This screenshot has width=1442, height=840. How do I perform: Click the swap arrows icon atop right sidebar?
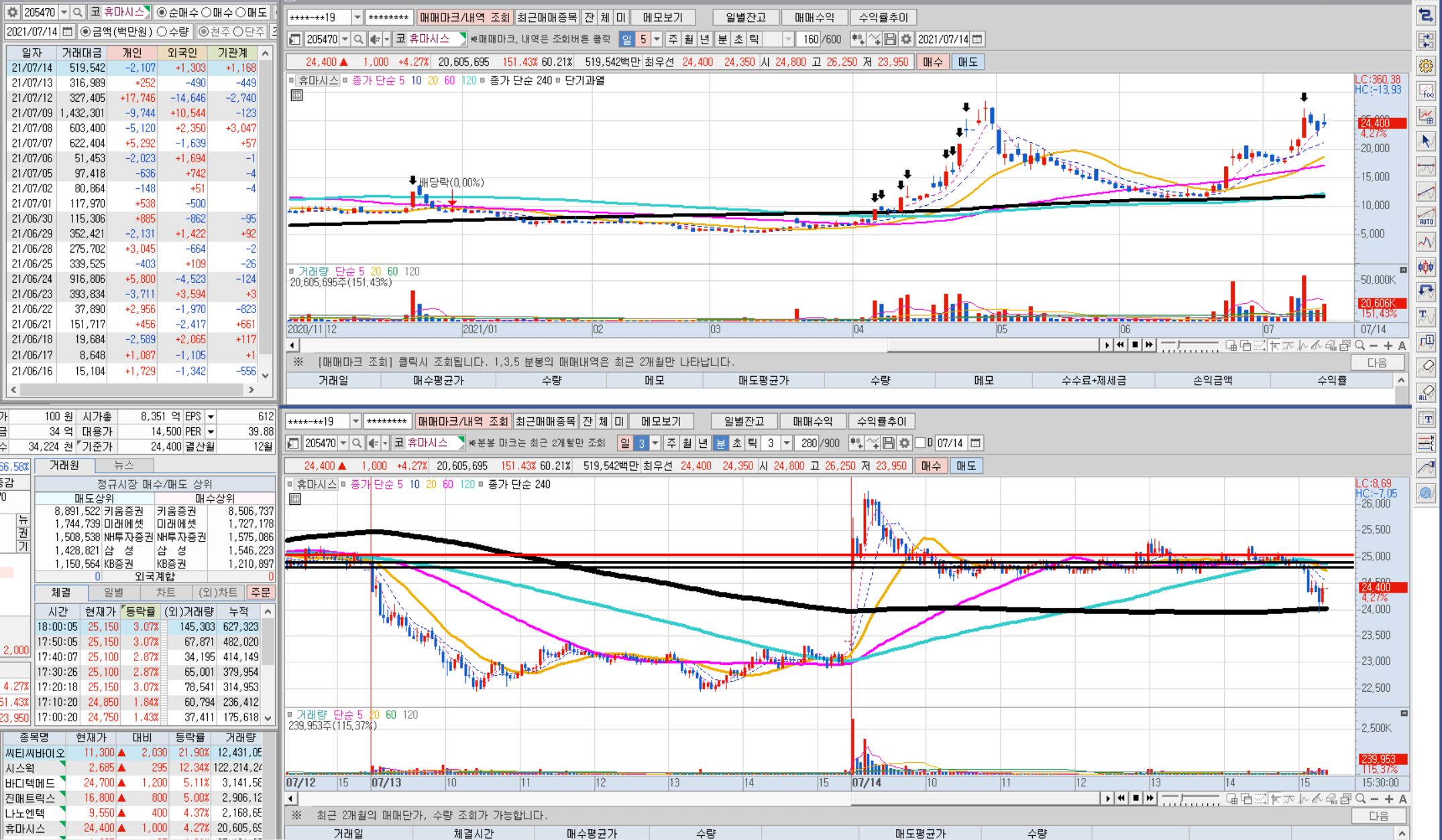pyautogui.click(x=1426, y=14)
